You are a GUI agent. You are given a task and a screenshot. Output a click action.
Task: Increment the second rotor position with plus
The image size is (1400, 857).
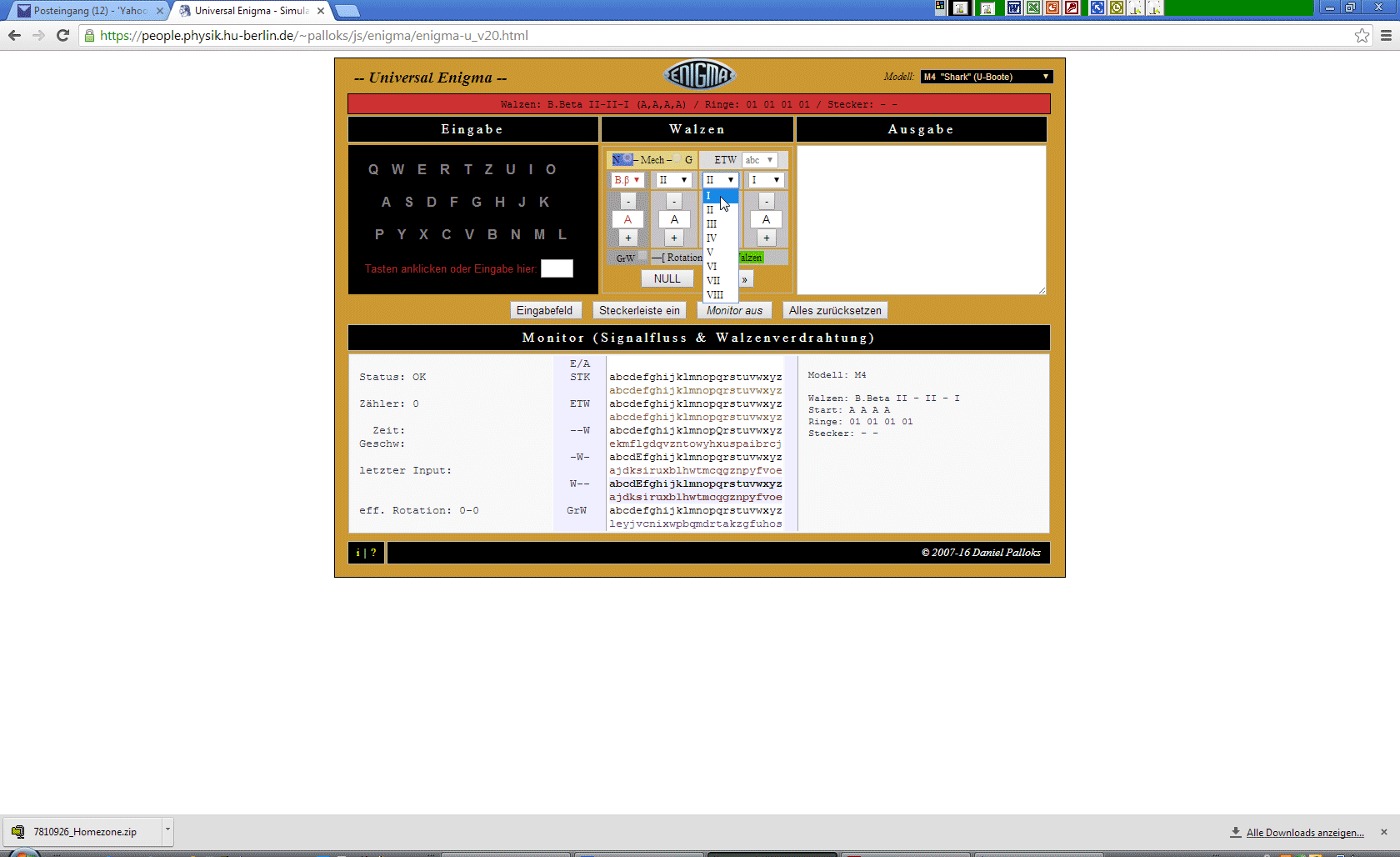[x=674, y=238]
